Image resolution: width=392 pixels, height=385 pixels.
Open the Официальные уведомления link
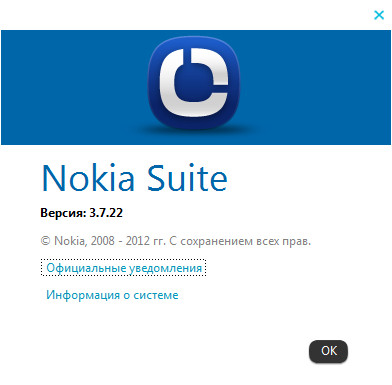click(x=124, y=268)
